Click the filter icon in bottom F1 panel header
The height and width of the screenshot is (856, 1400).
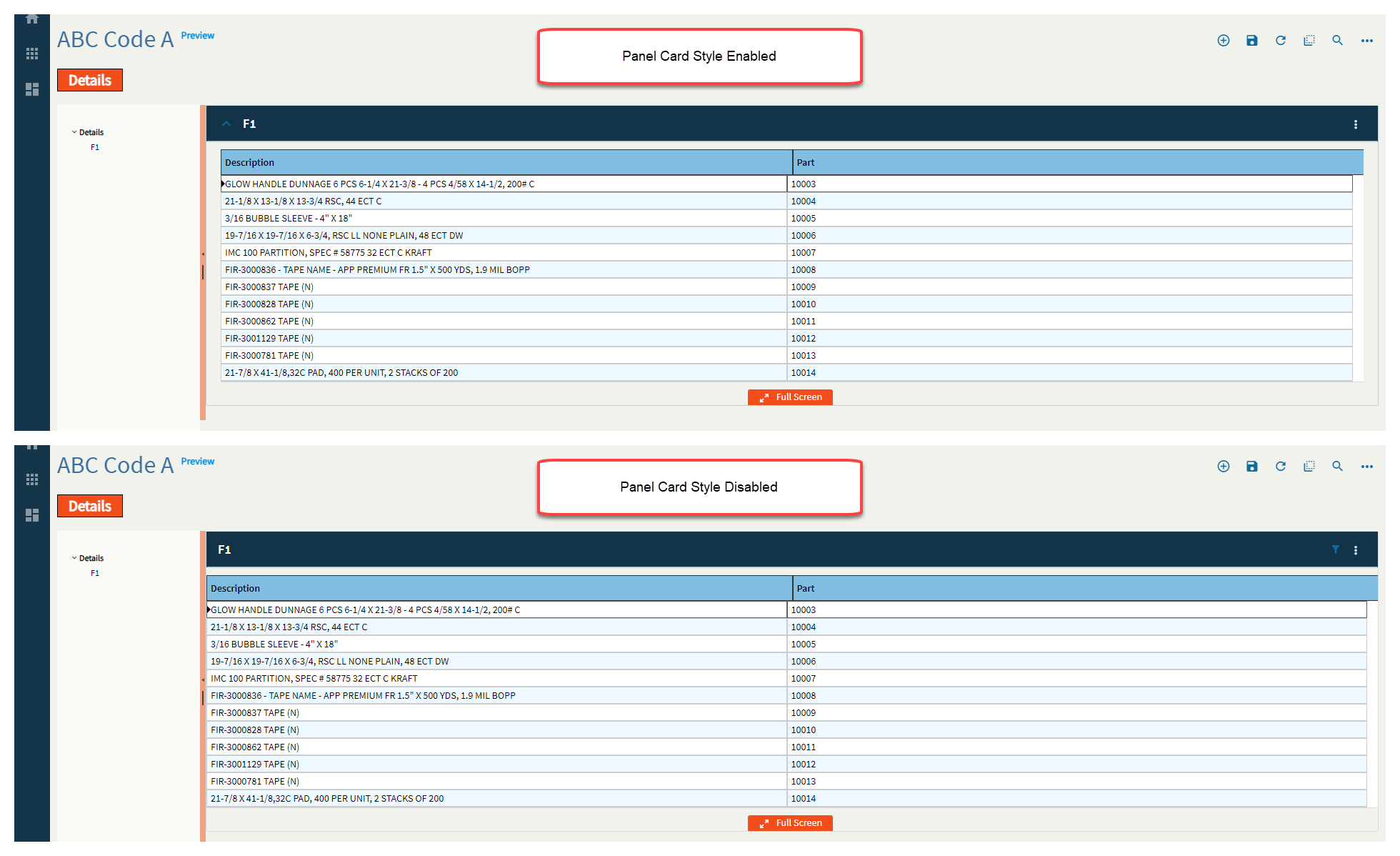click(1335, 549)
